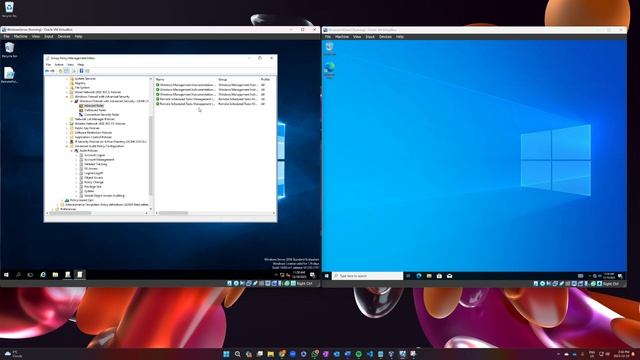Expand the System Services tree node
The height and width of the screenshot is (360, 640).
pyautogui.click(x=67, y=79)
